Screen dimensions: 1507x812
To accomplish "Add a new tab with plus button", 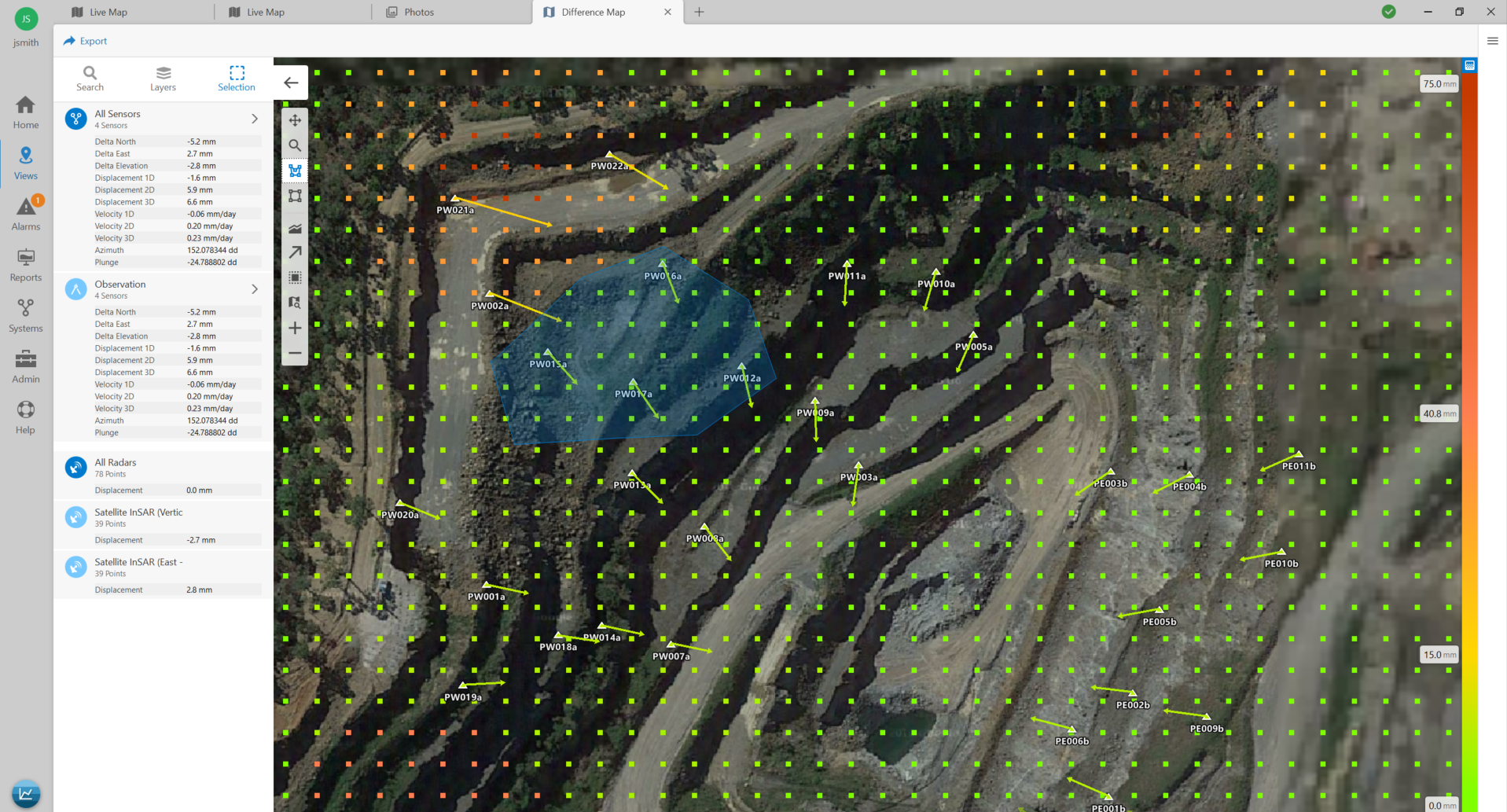I will click(x=699, y=12).
